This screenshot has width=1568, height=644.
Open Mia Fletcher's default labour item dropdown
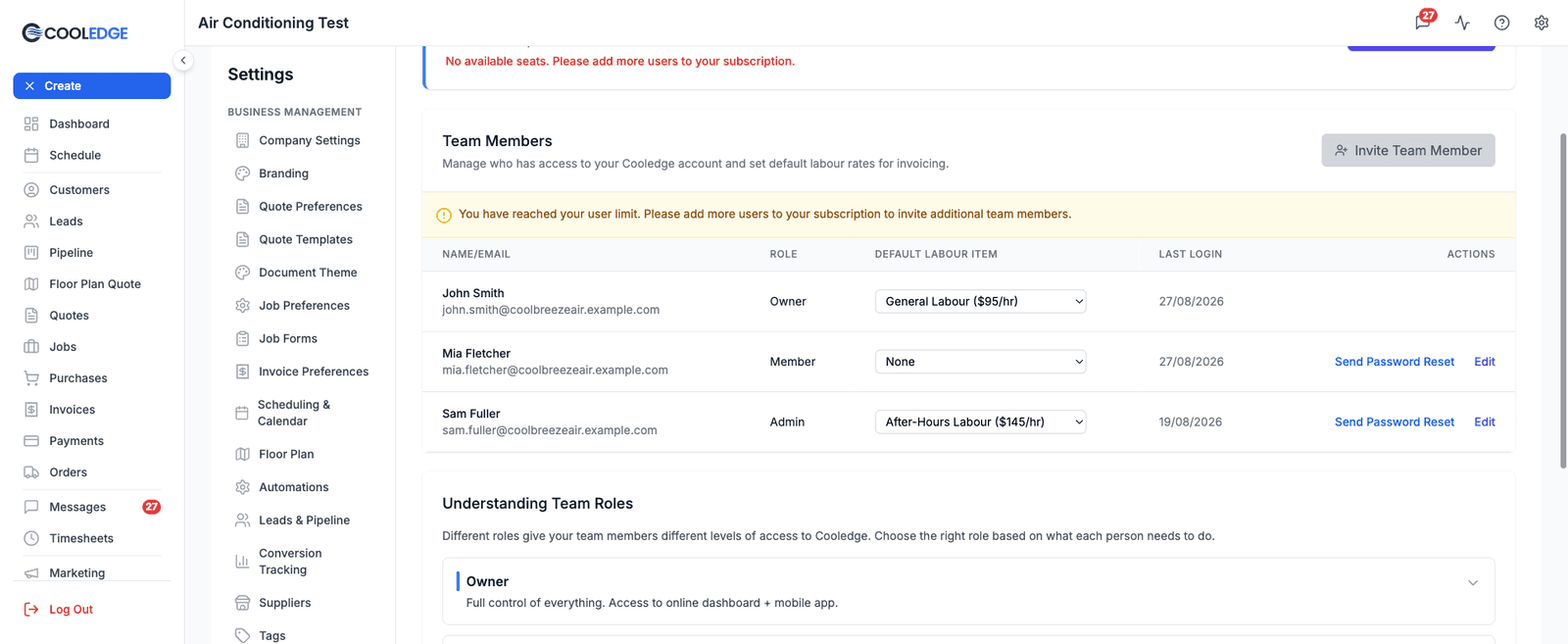980,362
